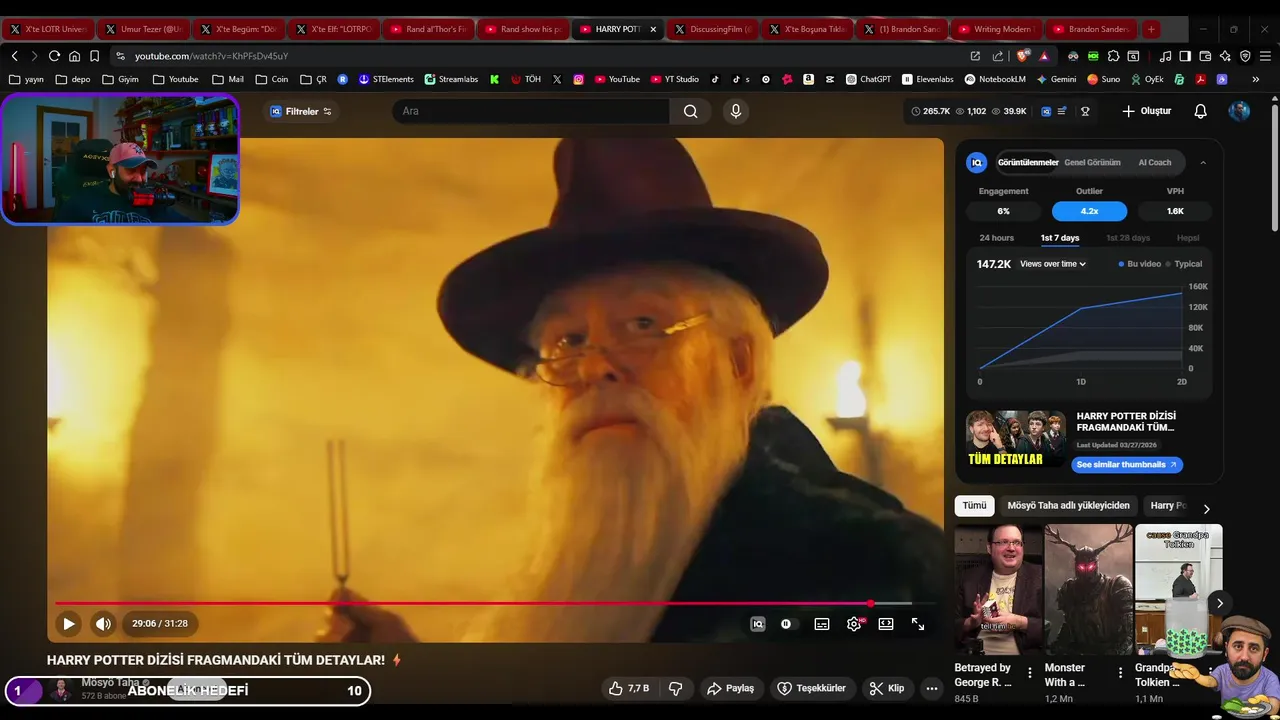
Task: Open browser extensions puzzle icon
Action: click(x=1113, y=56)
